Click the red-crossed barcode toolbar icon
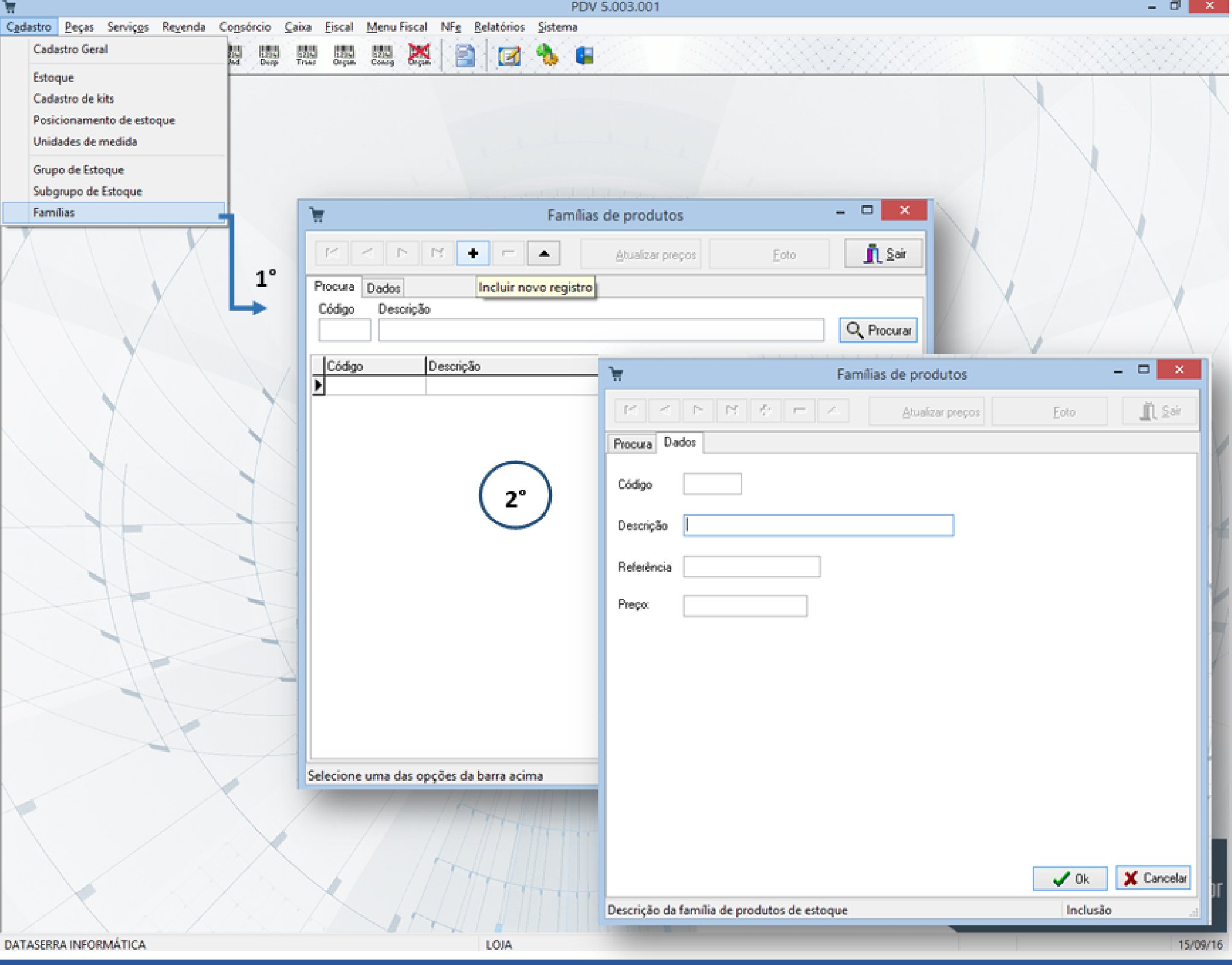This screenshot has height=965, width=1232. point(419,55)
